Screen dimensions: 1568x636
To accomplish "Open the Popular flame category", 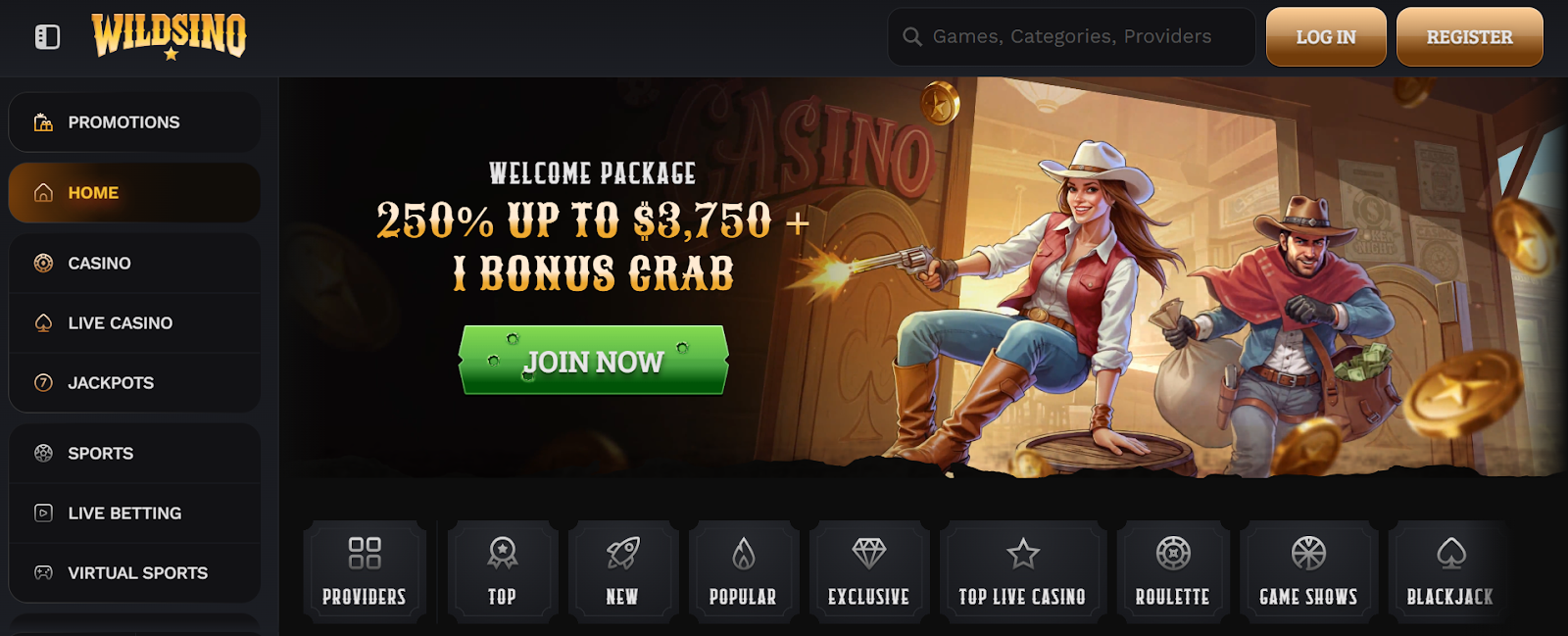I will (x=743, y=572).
